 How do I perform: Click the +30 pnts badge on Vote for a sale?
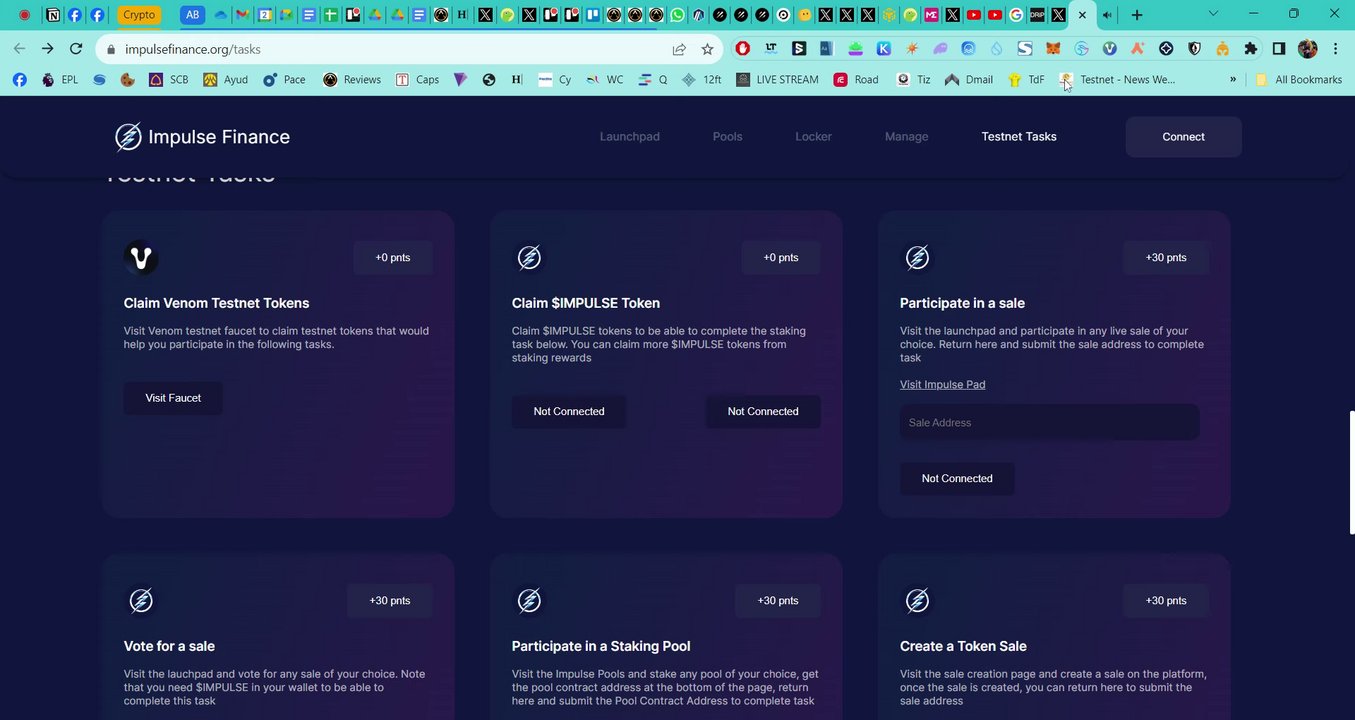[x=390, y=601]
